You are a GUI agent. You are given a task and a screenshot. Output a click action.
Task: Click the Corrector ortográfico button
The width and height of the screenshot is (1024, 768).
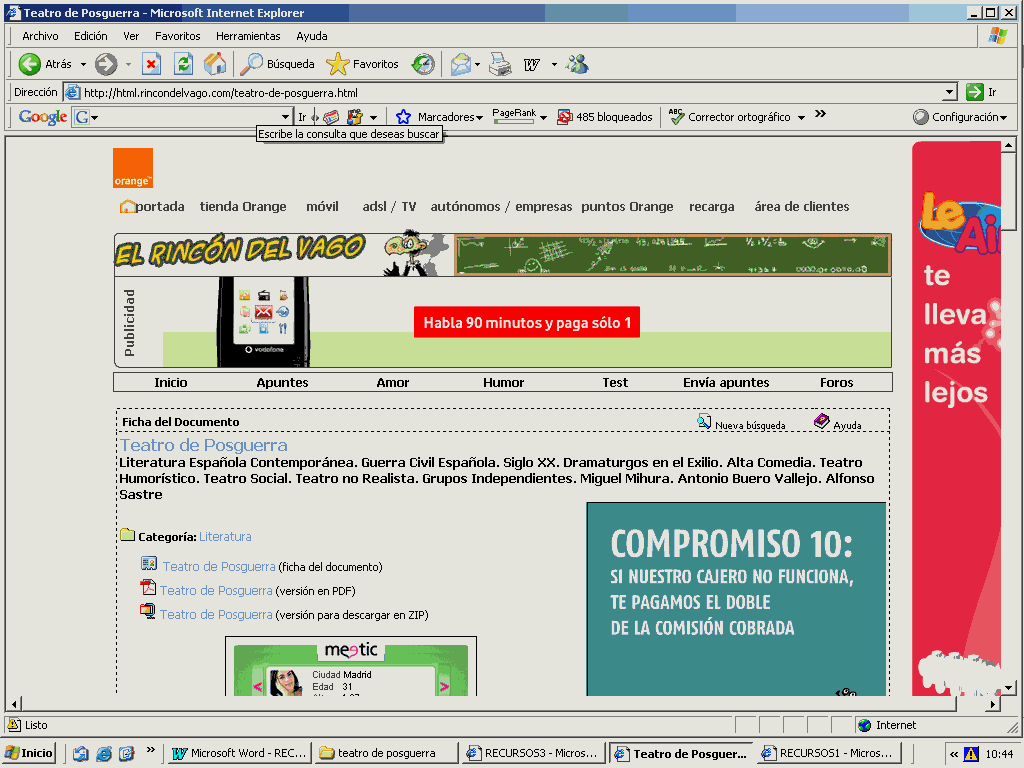(x=730, y=117)
